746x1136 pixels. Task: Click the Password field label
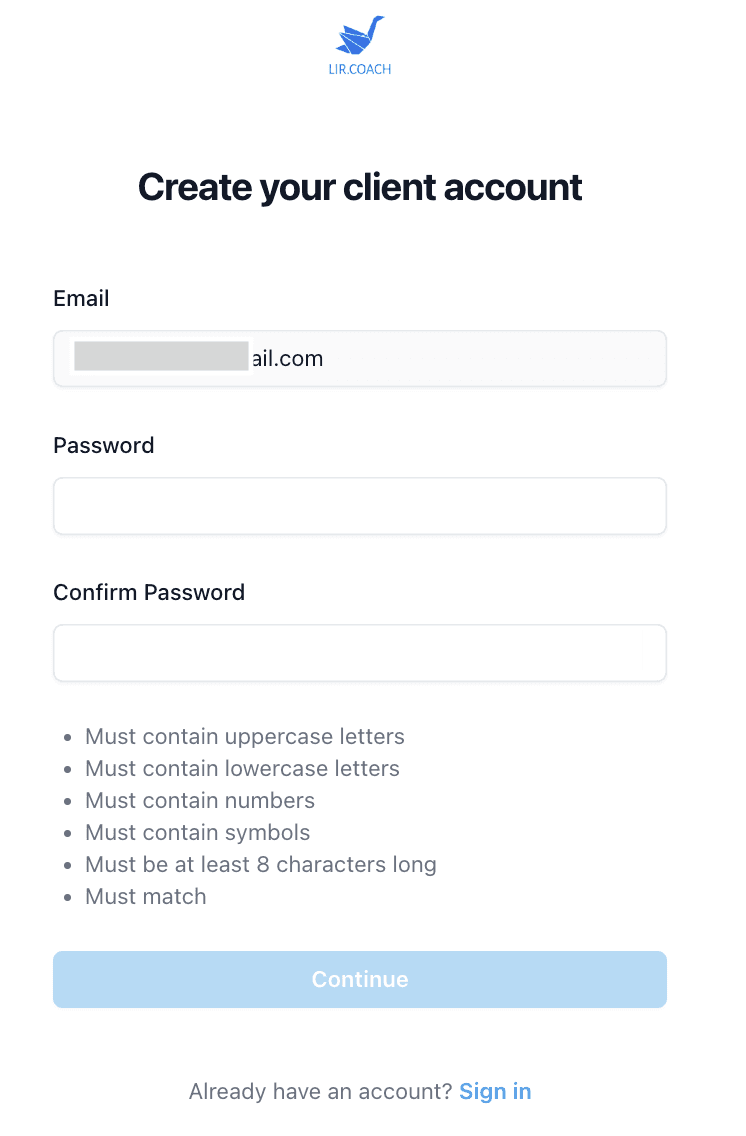point(104,445)
